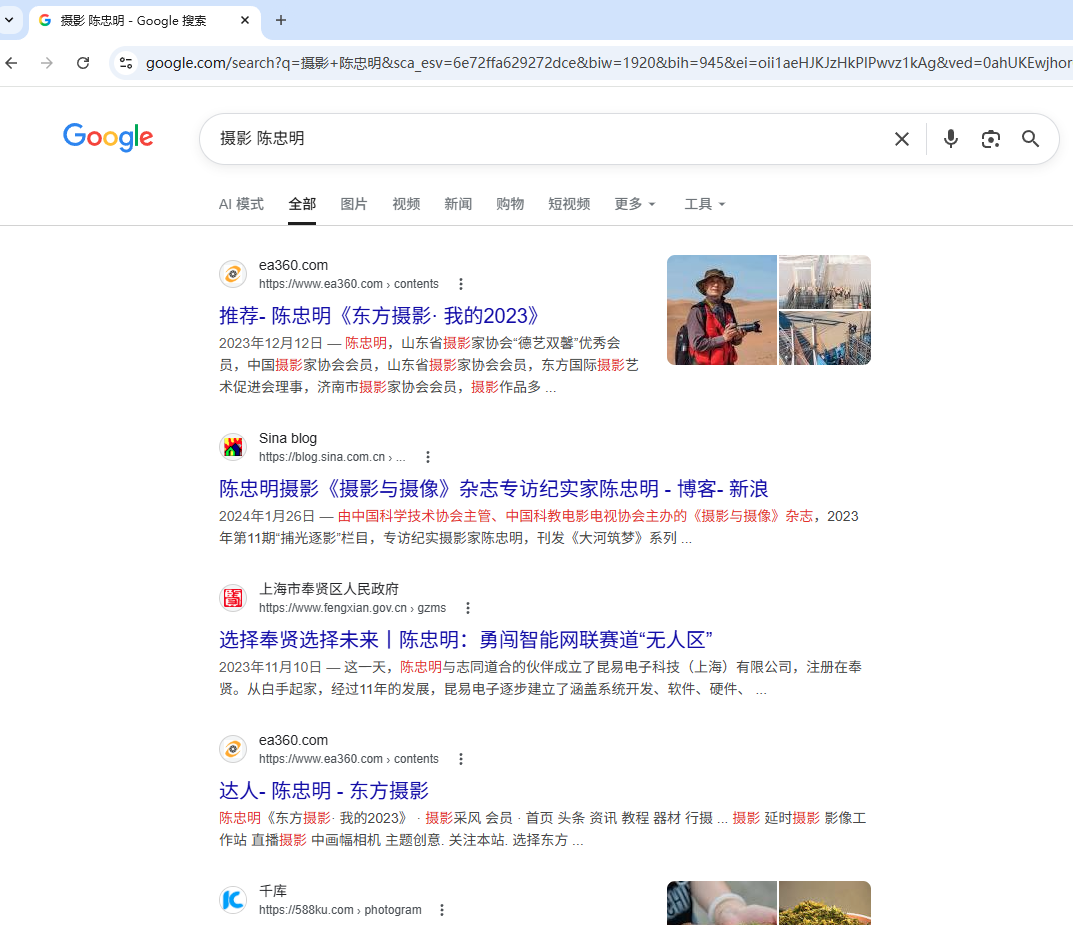Click the reload page icon
The width and height of the screenshot is (1073, 925).
(x=83, y=62)
